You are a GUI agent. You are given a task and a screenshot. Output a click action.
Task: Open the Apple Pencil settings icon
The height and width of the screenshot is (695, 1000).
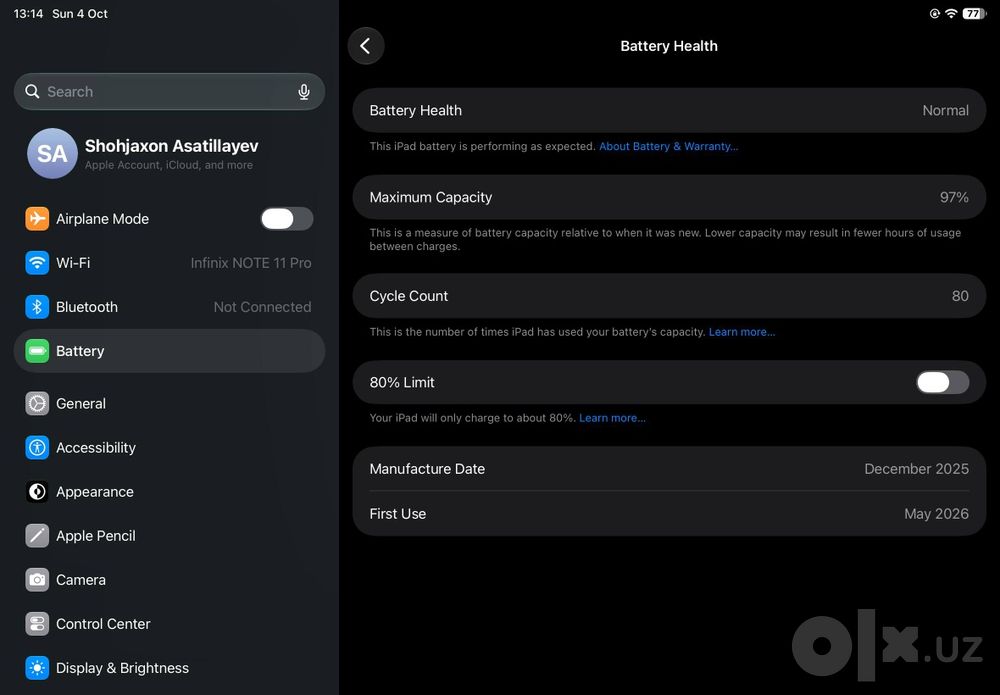tap(37, 536)
